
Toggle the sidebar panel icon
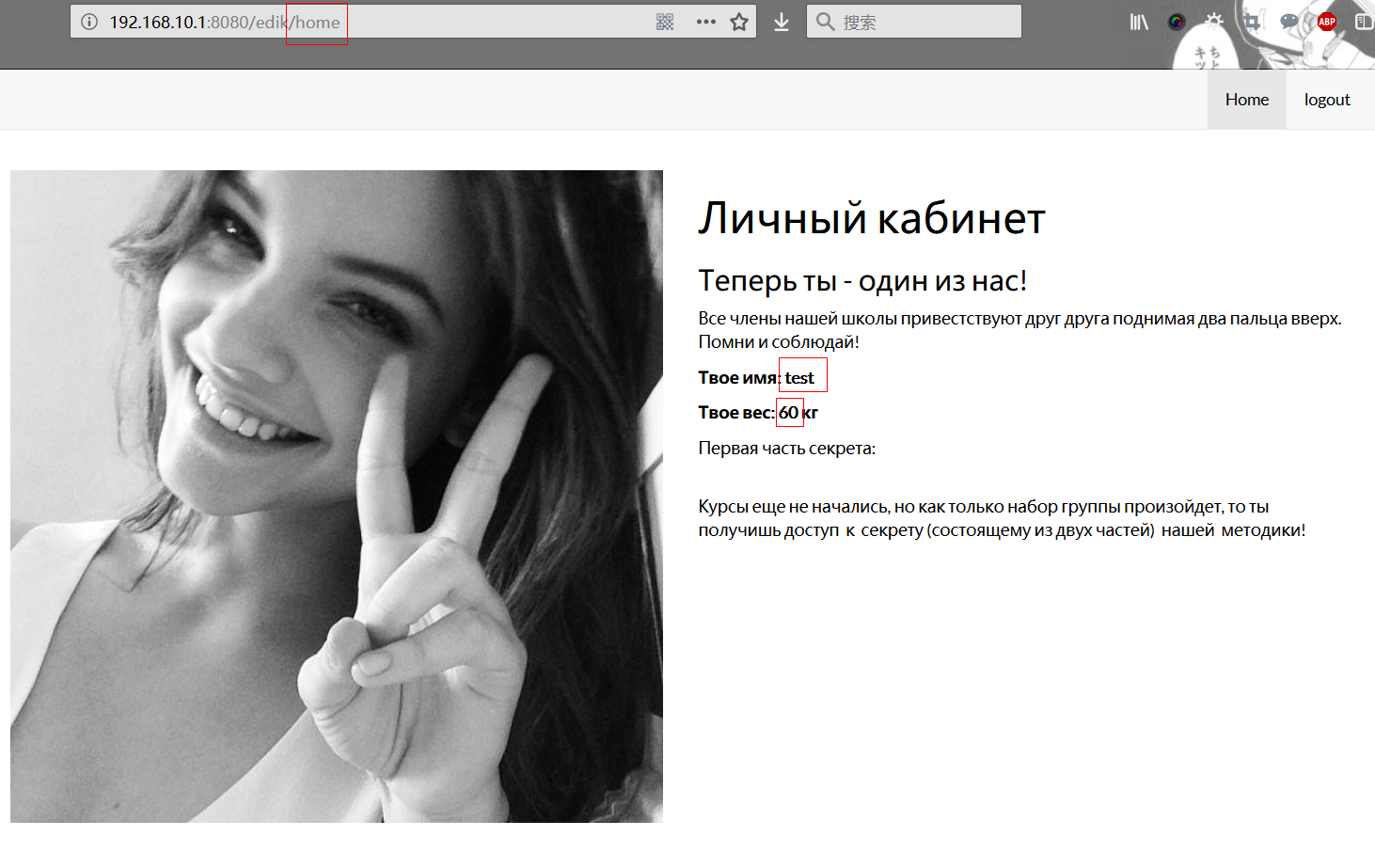point(1364,22)
